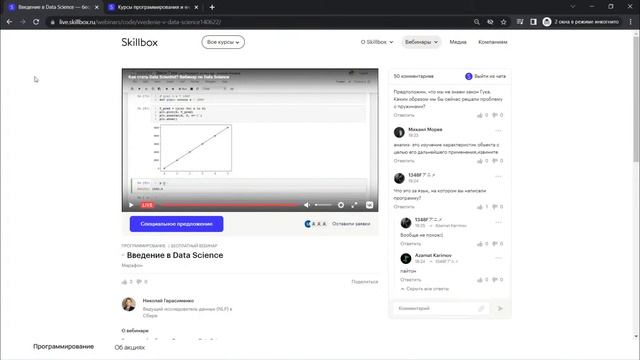Like Михаил Морев's comment

[480, 161]
